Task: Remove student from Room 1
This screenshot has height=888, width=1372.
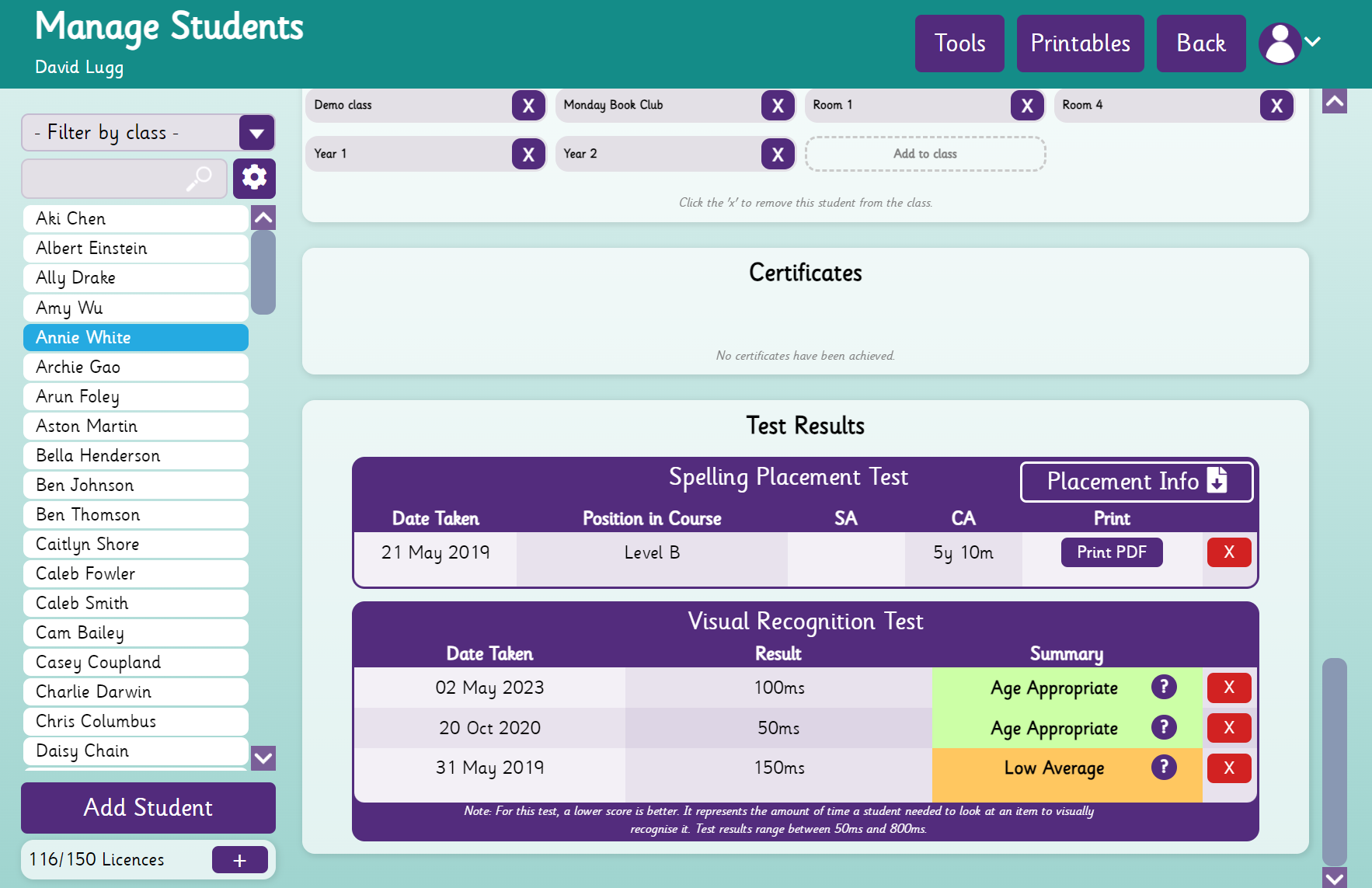Action: coord(1027,106)
